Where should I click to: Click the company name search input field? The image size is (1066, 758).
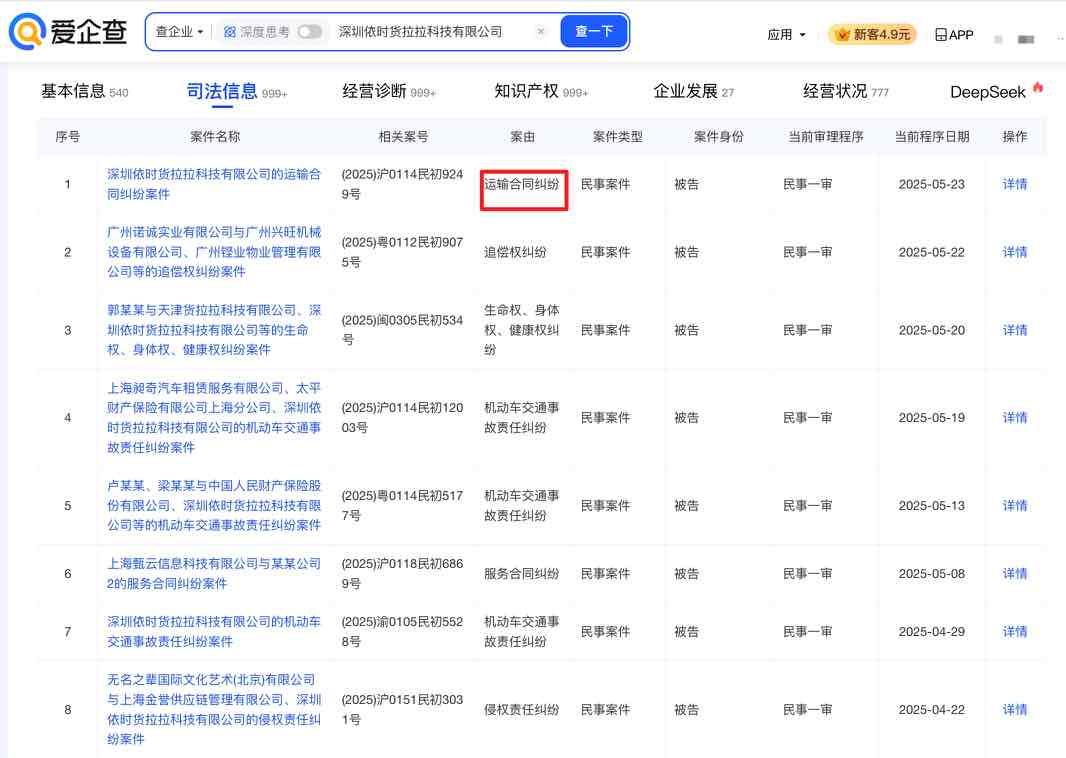pyautogui.click(x=435, y=32)
